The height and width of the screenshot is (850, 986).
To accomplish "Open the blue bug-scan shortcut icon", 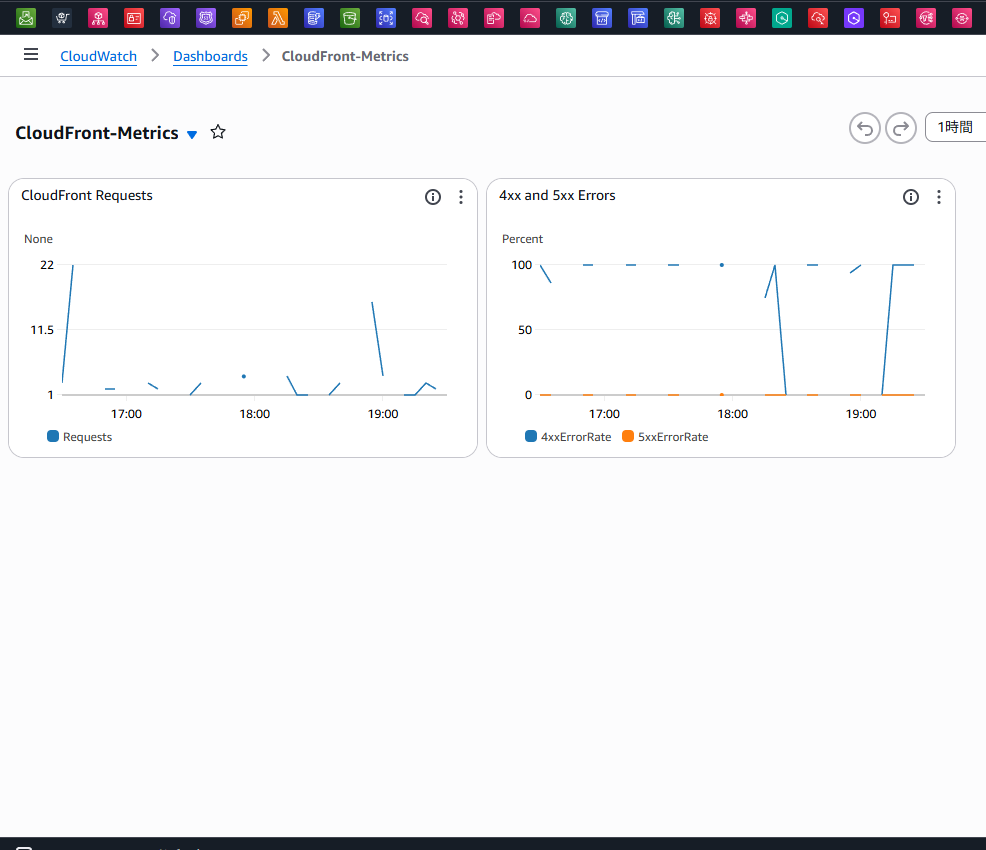I will (x=386, y=18).
